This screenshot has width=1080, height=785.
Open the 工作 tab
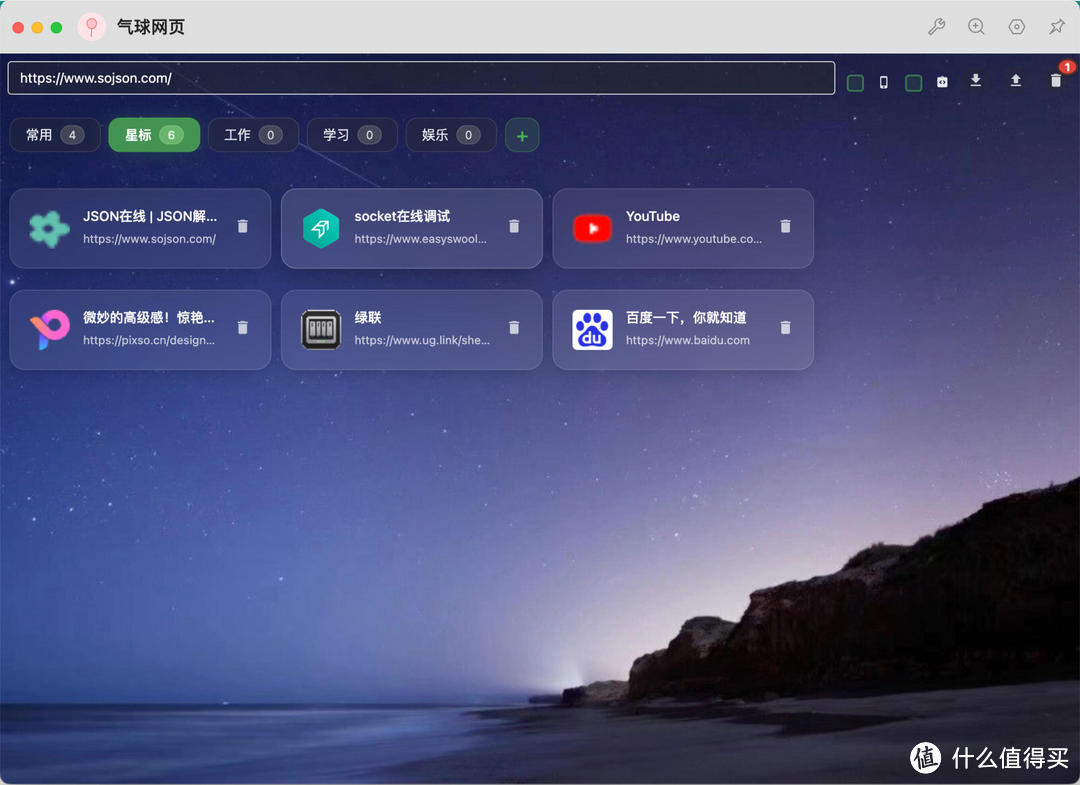(253, 135)
